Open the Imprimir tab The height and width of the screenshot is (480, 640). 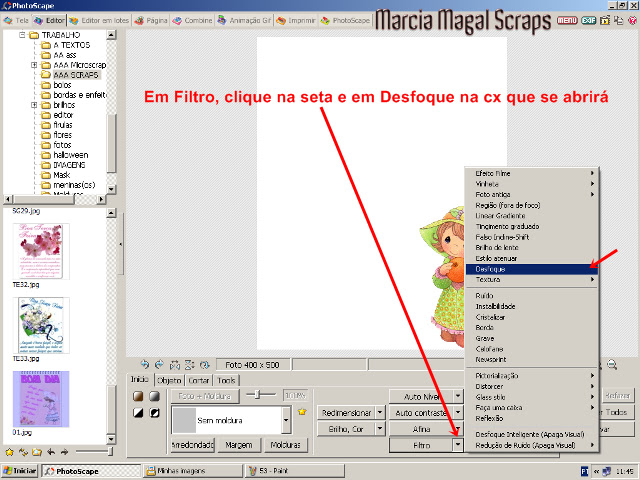pyautogui.click(x=296, y=20)
